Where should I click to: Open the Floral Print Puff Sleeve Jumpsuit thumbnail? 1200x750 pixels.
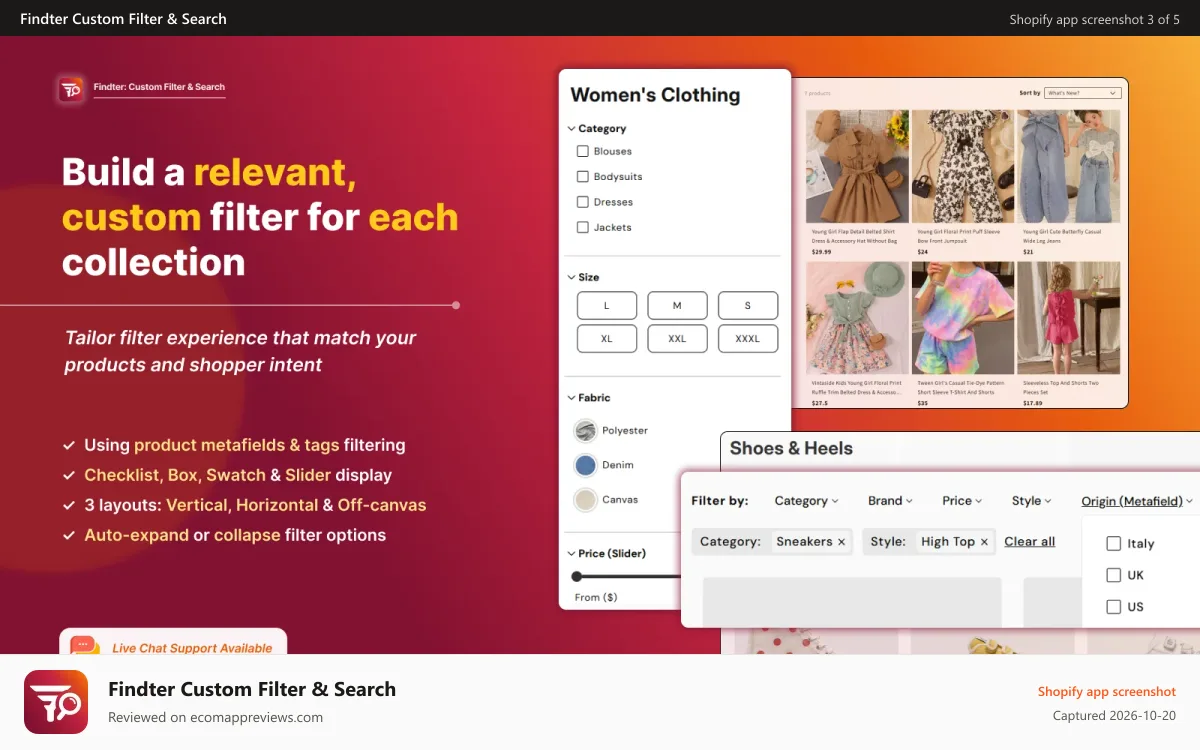click(962, 166)
